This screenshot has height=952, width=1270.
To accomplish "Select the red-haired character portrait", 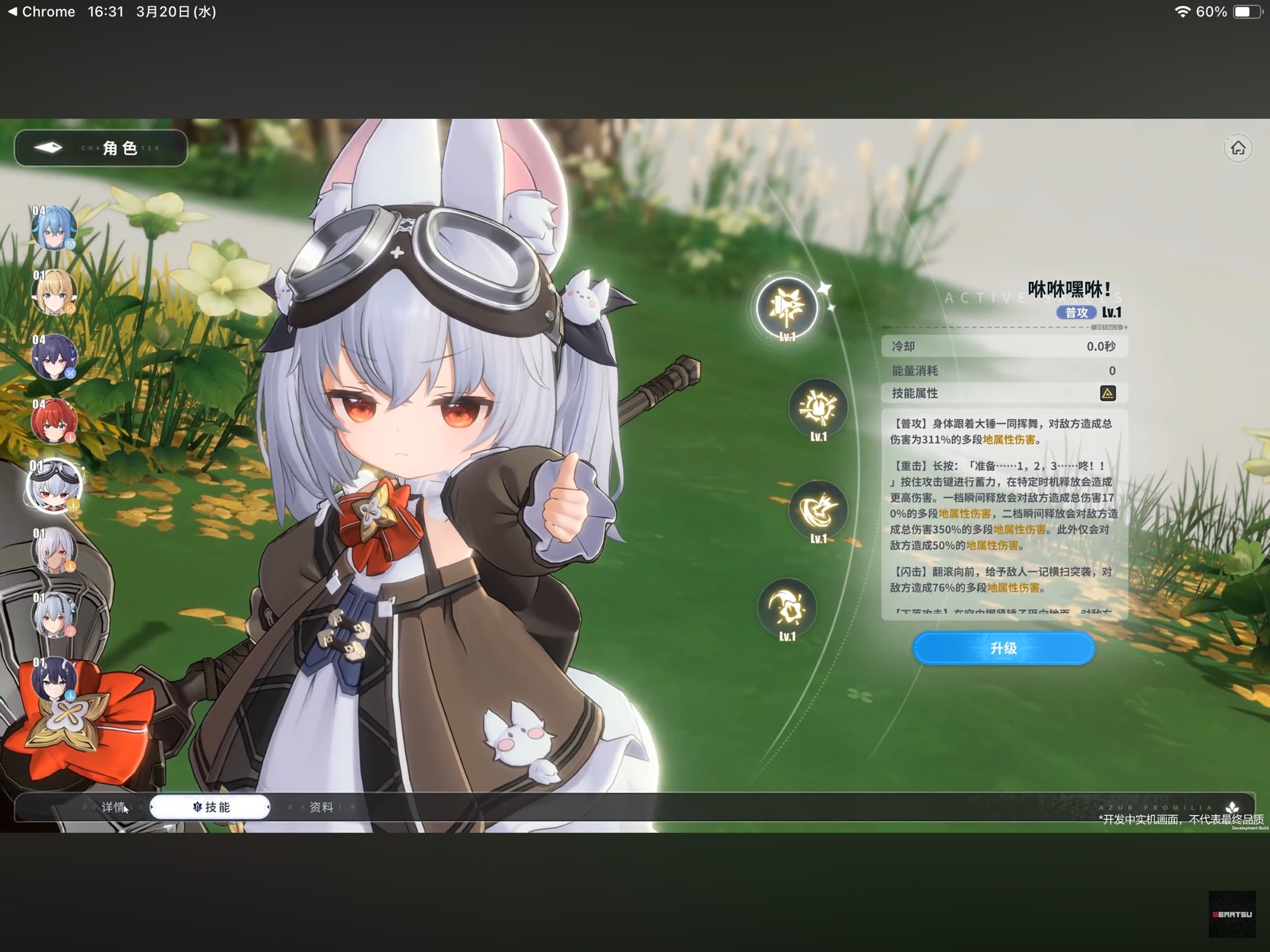I will [54, 421].
